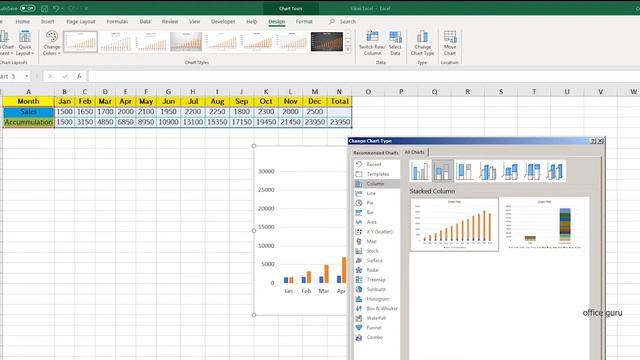The height and width of the screenshot is (360, 640).
Task: Click the Dec header cell
Action: 315,101
